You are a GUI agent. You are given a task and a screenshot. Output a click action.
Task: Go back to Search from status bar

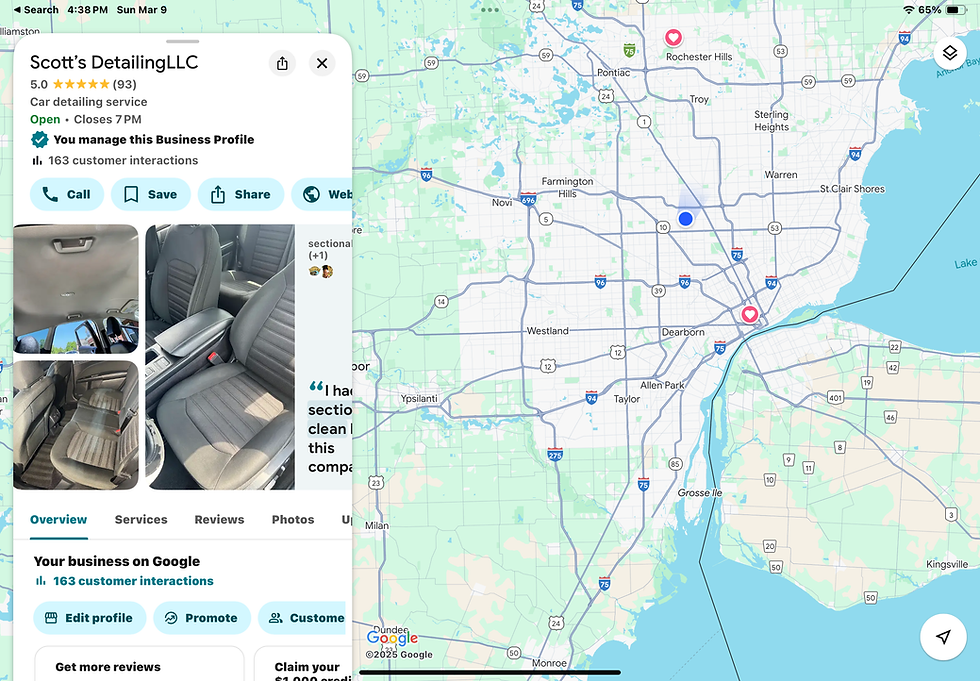[x=36, y=10]
